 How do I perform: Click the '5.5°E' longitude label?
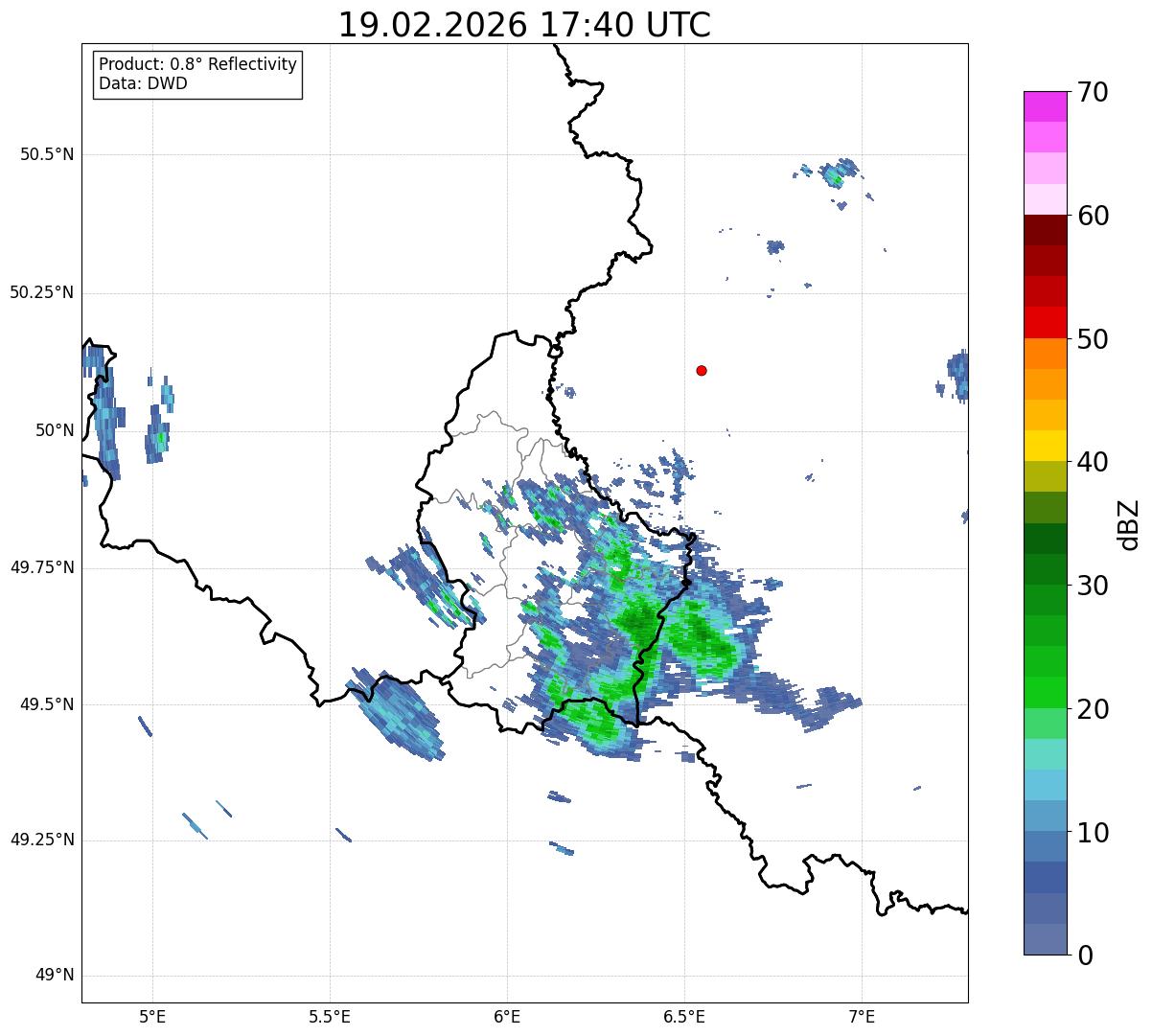(330, 1016)
